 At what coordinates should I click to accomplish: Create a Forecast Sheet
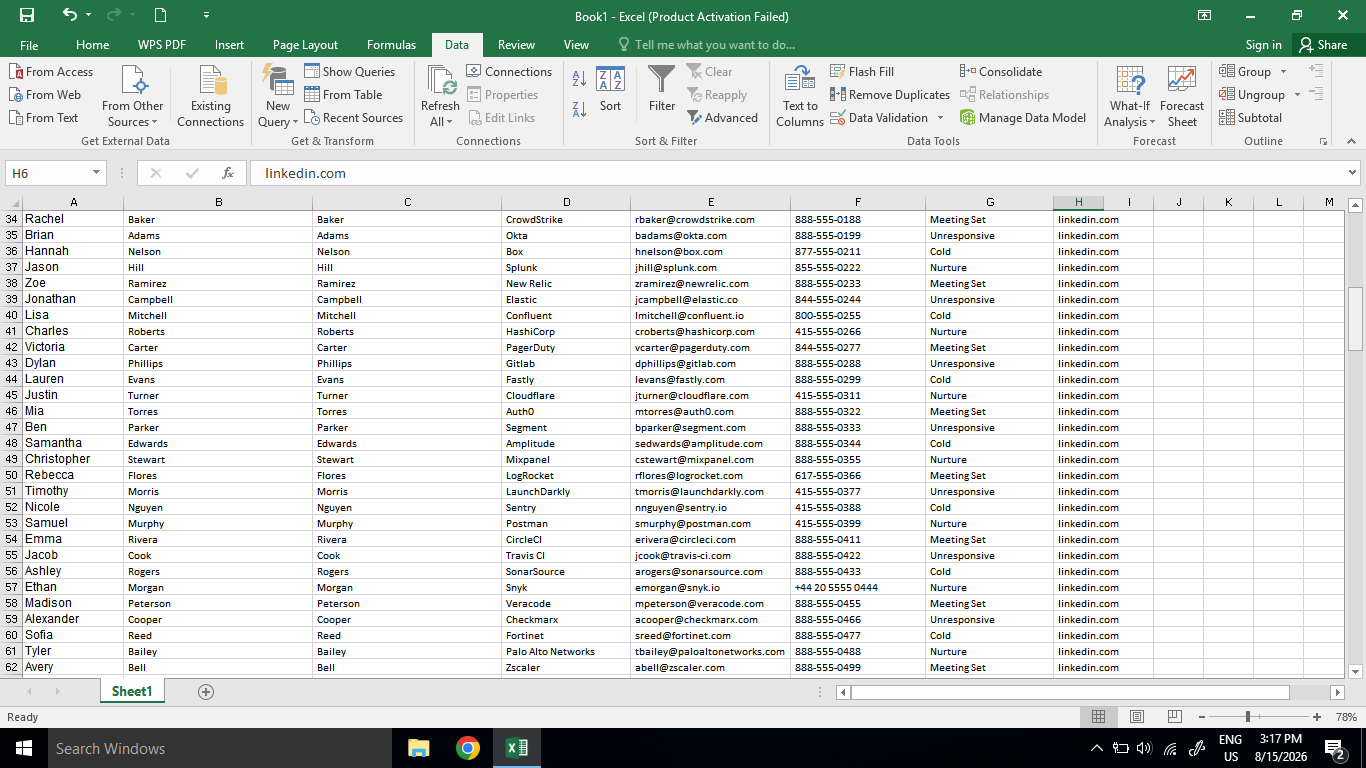[x=1182, y=97]
